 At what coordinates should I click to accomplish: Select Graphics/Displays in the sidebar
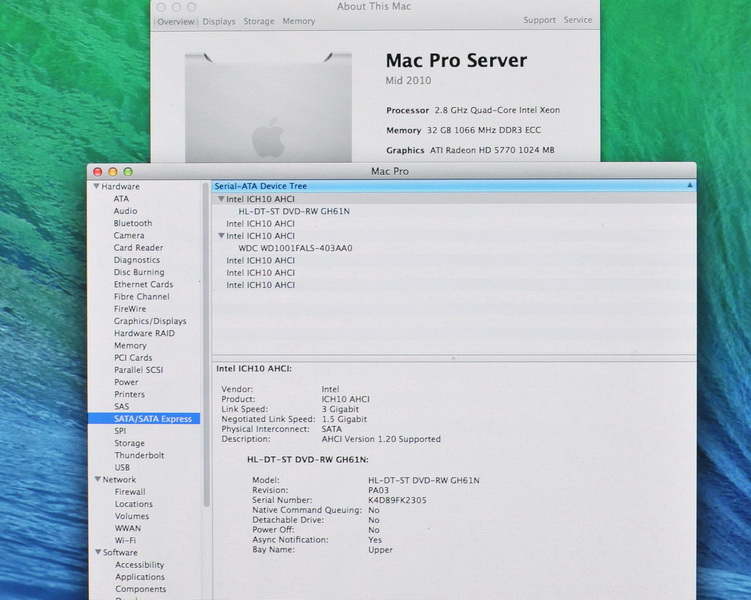[x=150, y=321]
